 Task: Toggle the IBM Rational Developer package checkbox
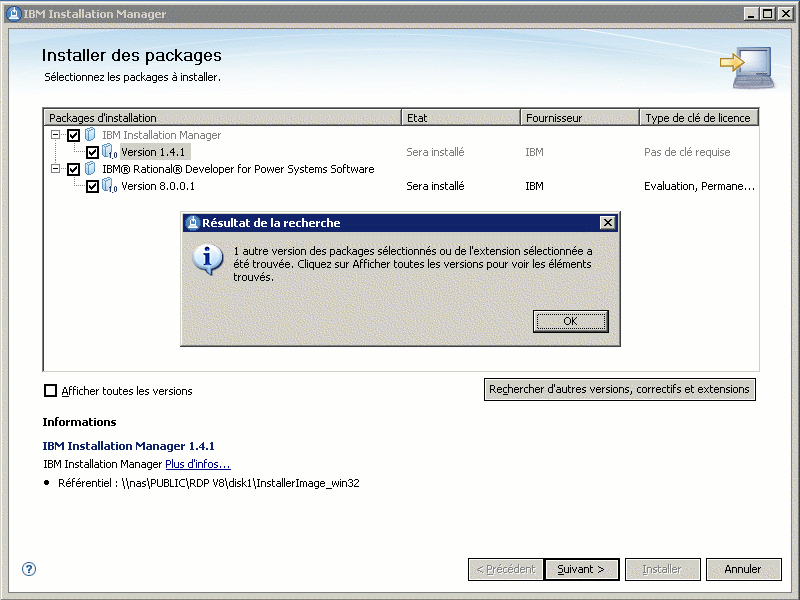(x=73, y=169)
